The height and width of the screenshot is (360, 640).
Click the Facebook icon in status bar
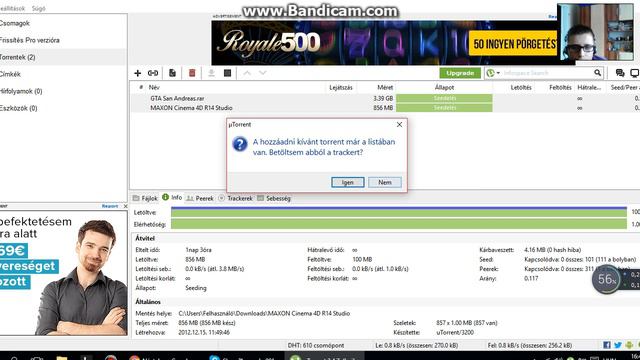(x=607, y=345)
